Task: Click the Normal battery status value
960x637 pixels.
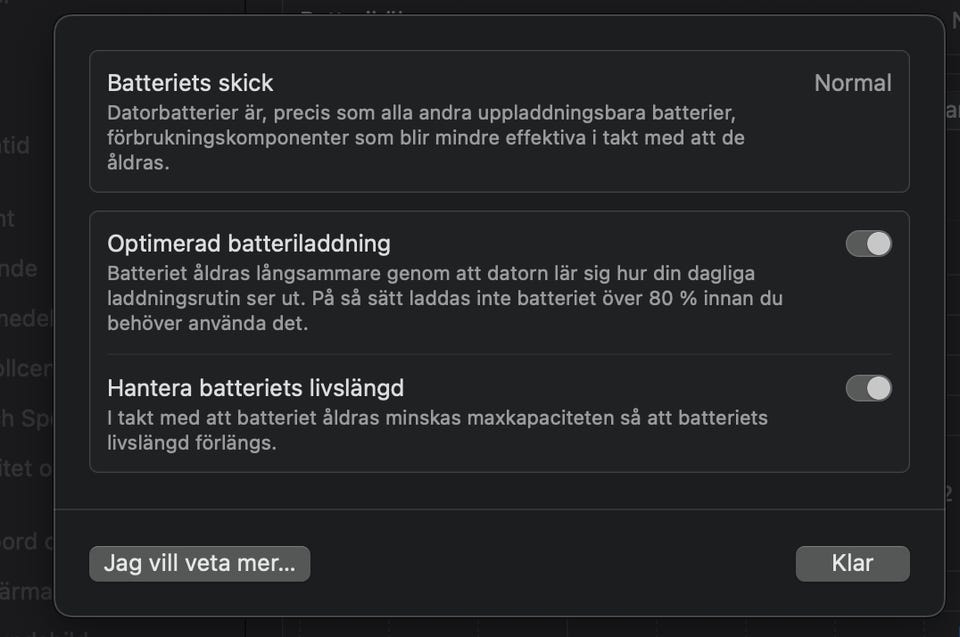Action: coord(852,83)
